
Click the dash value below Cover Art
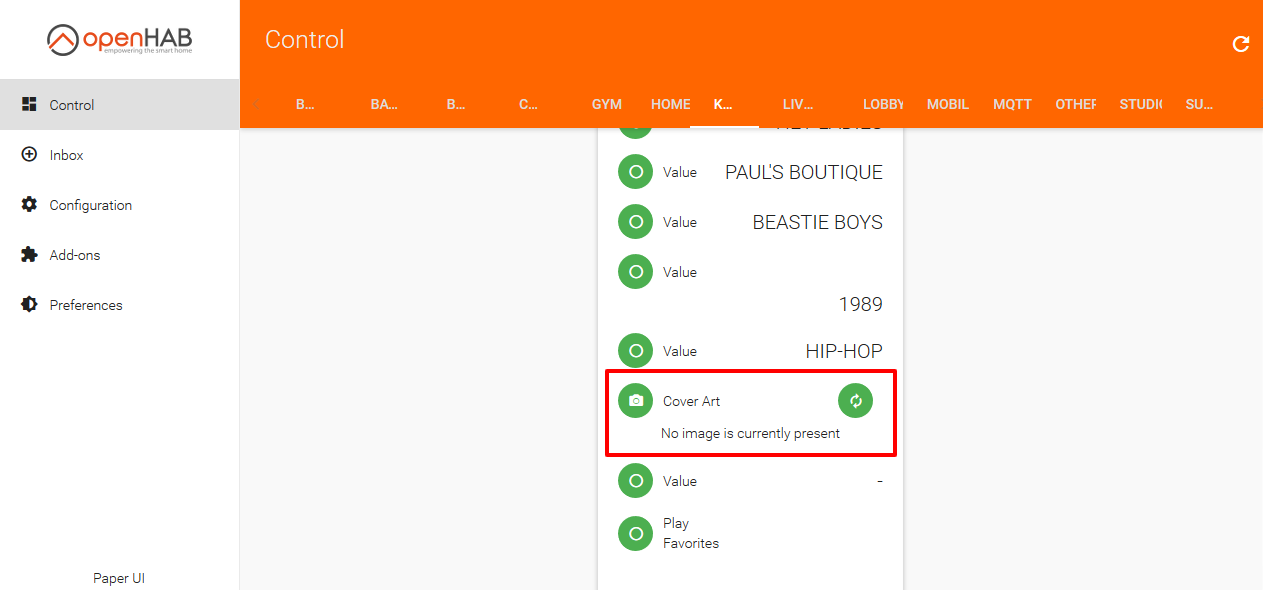pyautogui.click(x=878, y=481)
